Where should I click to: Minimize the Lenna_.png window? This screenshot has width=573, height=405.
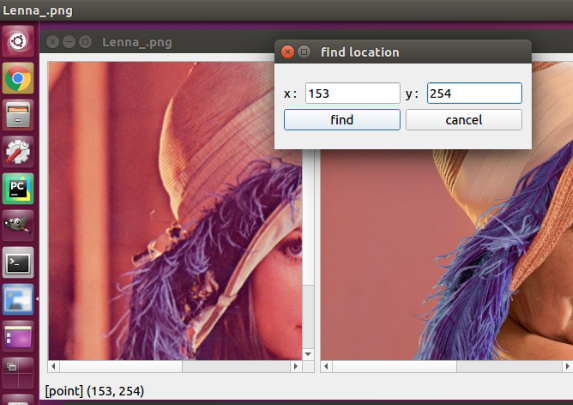click(69, 42)
